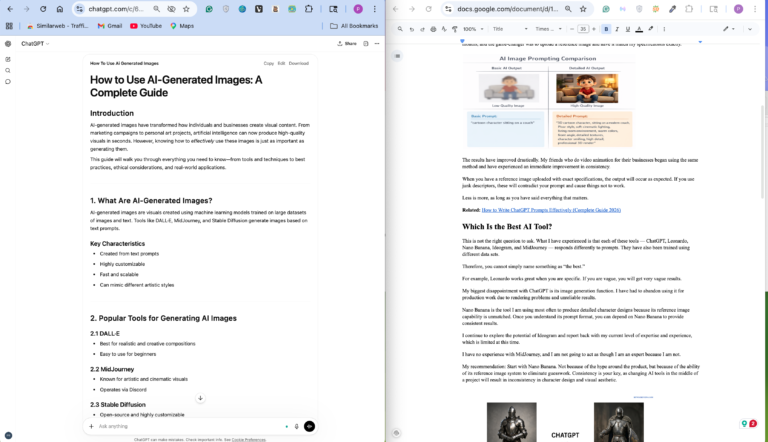Run spelling and grammar check in Docs
This screenshot has height=442, width=768.
444,29
